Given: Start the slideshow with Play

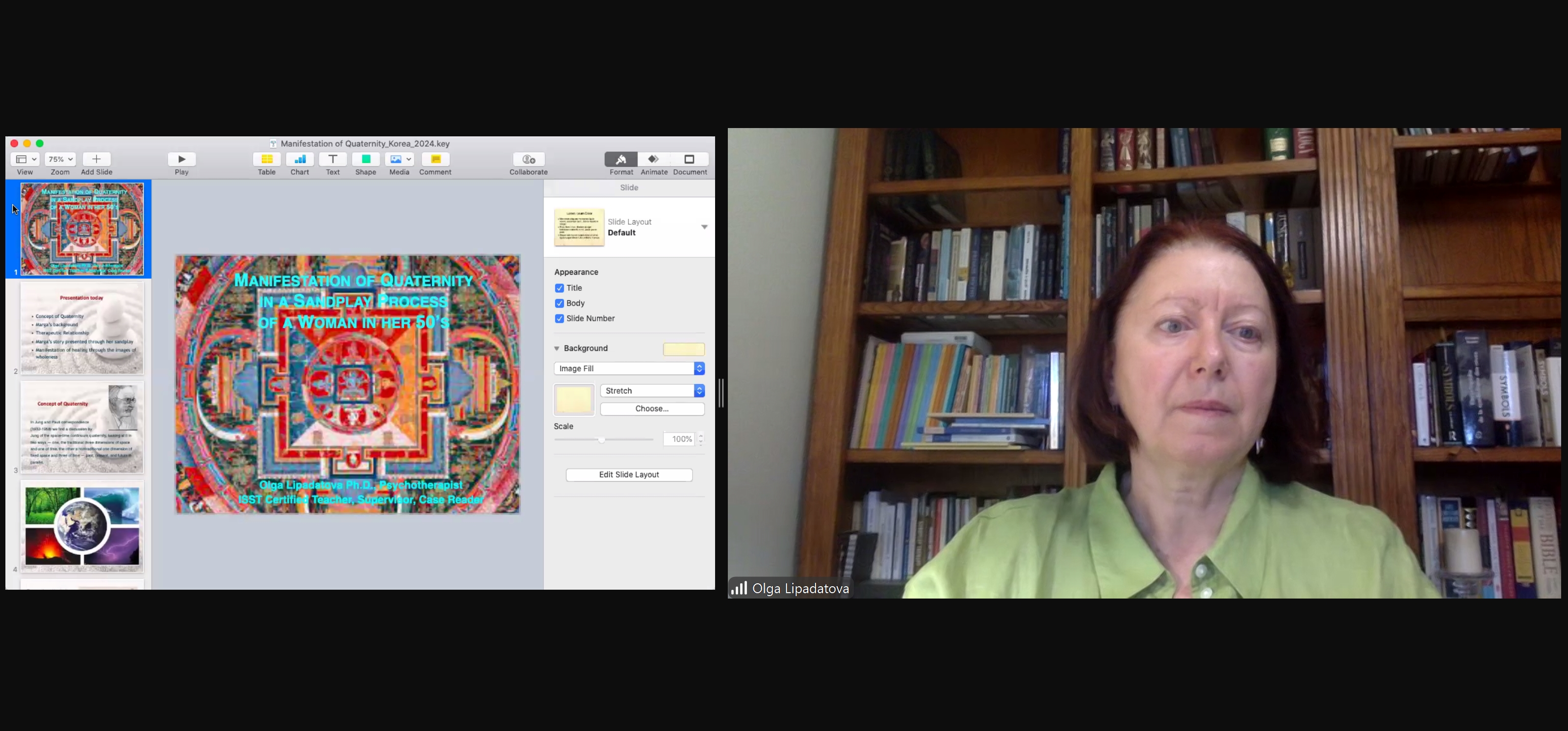Looking at the screenshot, I should [x=181, y=159].
